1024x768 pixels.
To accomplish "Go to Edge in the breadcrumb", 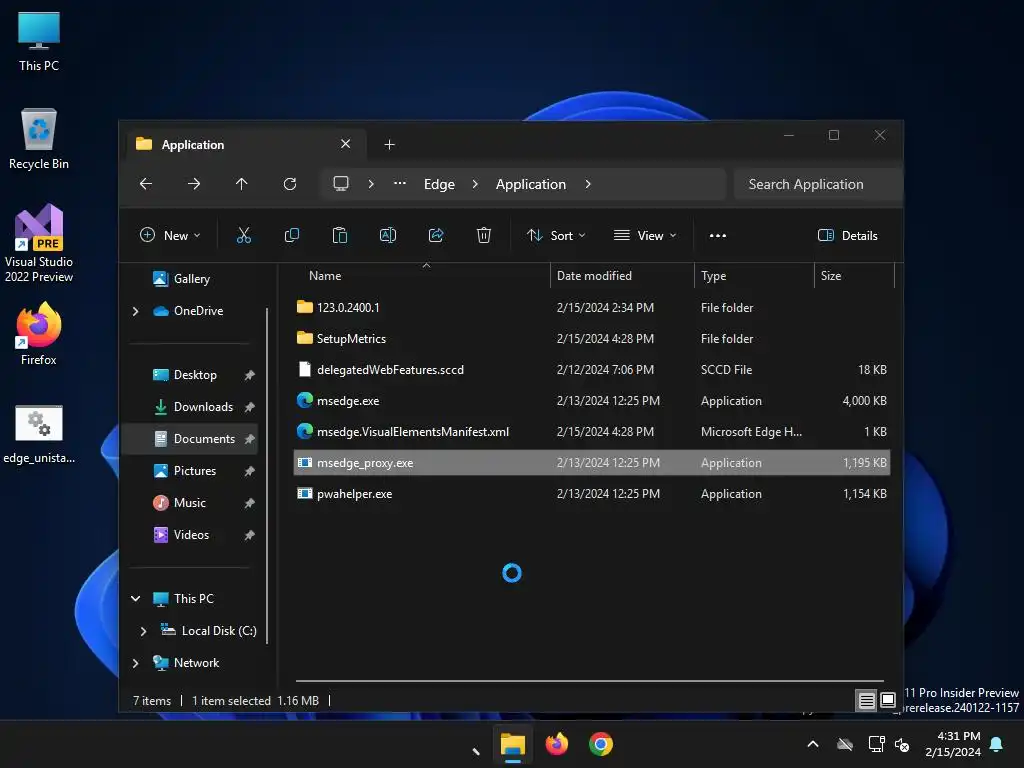I will tap(439, 184).
